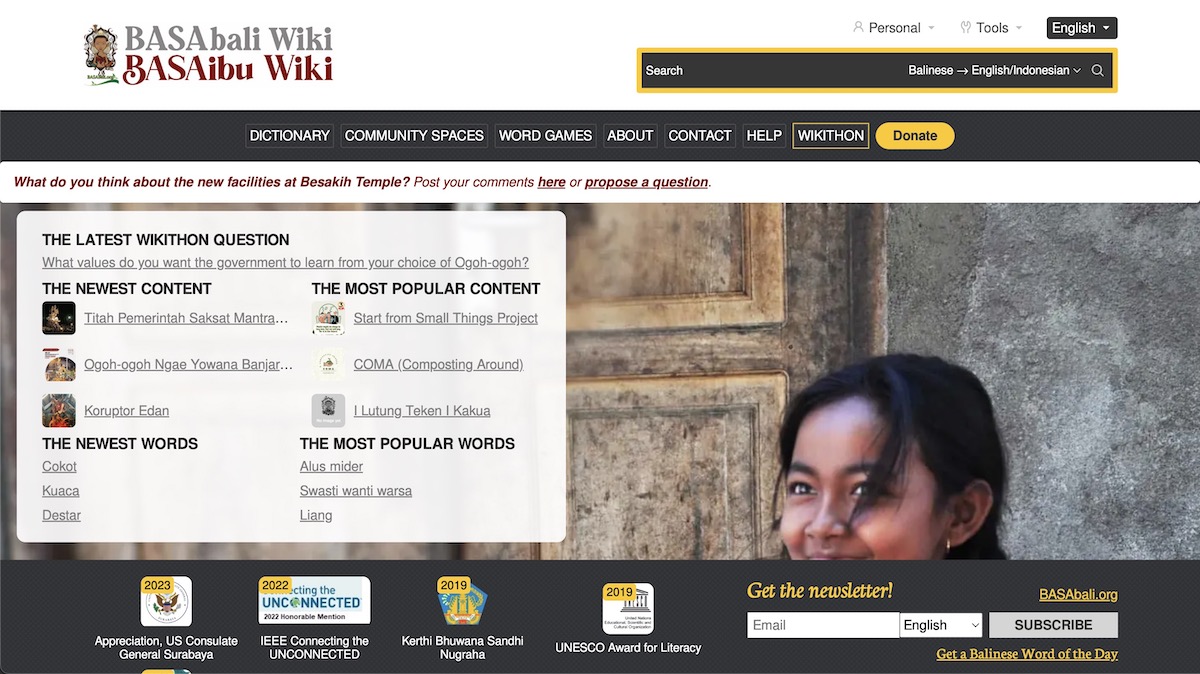Open the DICTIONARY menu
This screenshot has height=674, width=1200.
(289, 136)
